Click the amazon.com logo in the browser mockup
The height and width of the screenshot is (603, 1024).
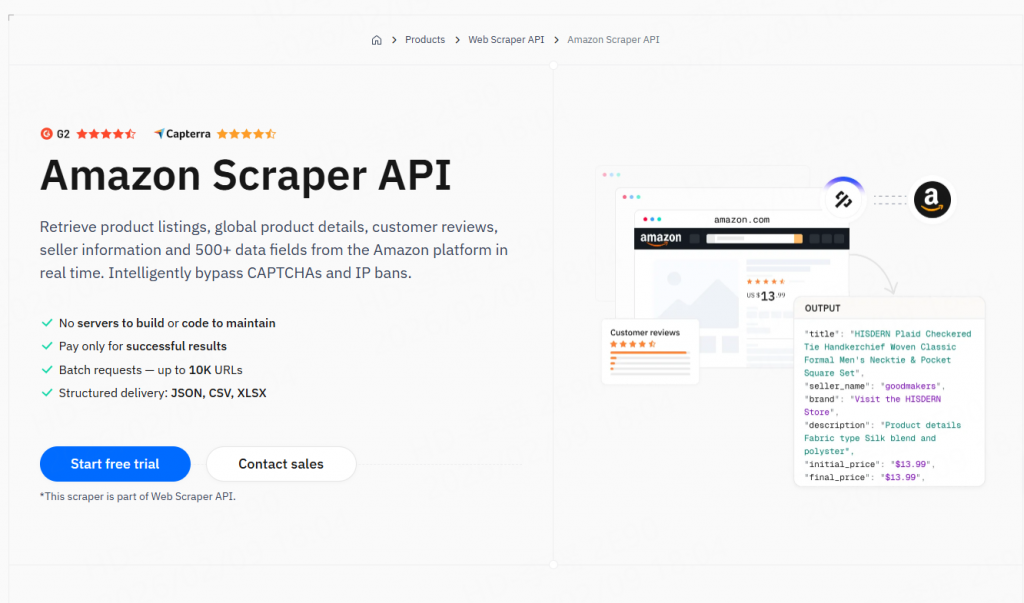point(660,237)
